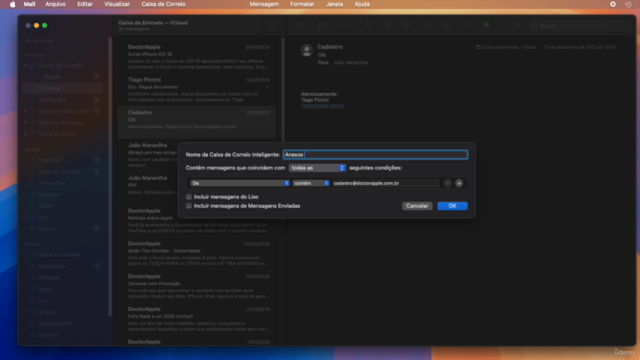This screenshot has width=640, height=360.
Task: Open the Mensagem menu
Action: pos(264,4)
